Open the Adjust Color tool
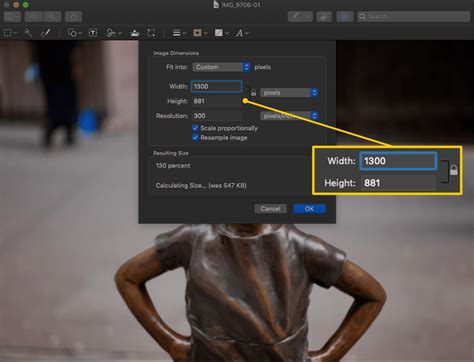The image size is (474, 362). click(x=135, y=33)
